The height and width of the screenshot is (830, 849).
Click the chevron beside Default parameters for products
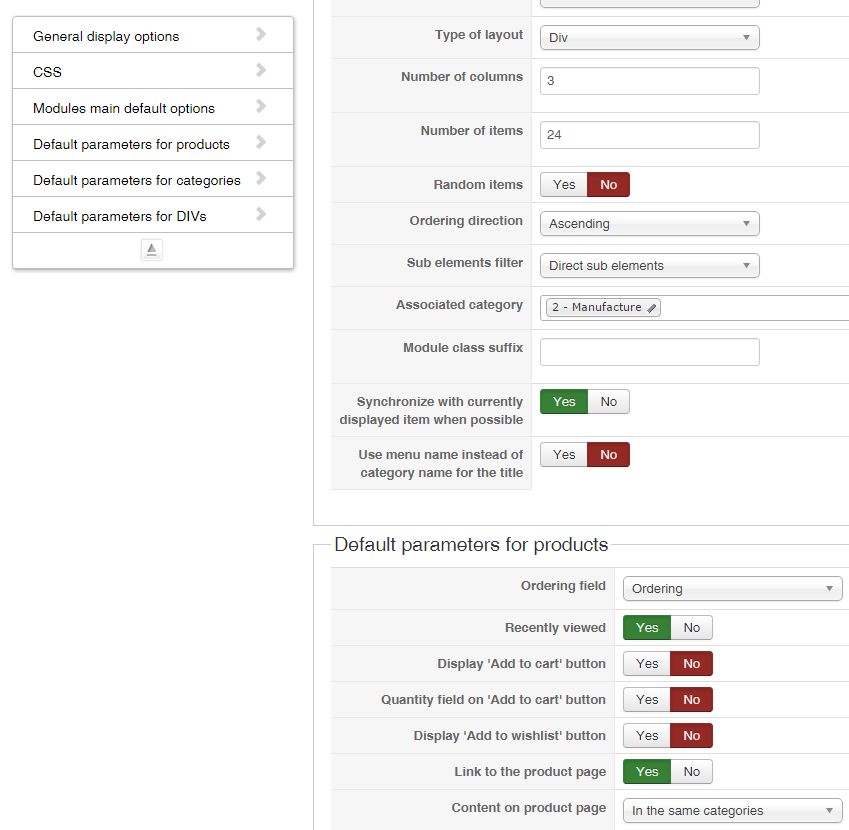(261, 142)
